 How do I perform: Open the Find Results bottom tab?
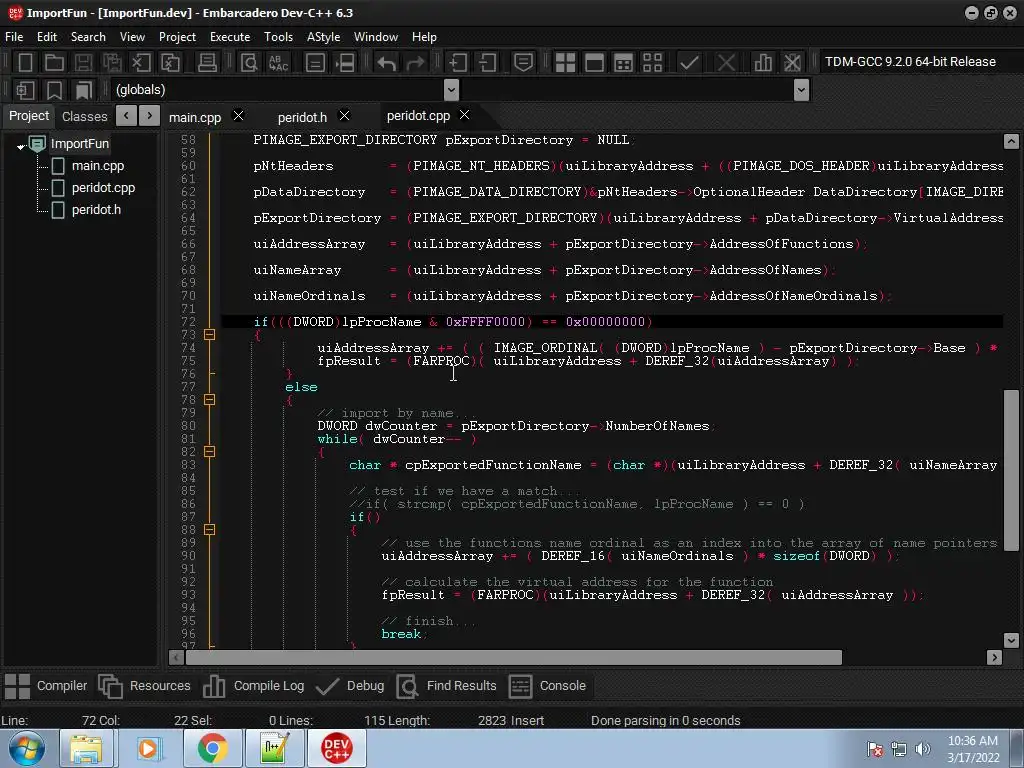pyautogui.click(x=447, y=686)
